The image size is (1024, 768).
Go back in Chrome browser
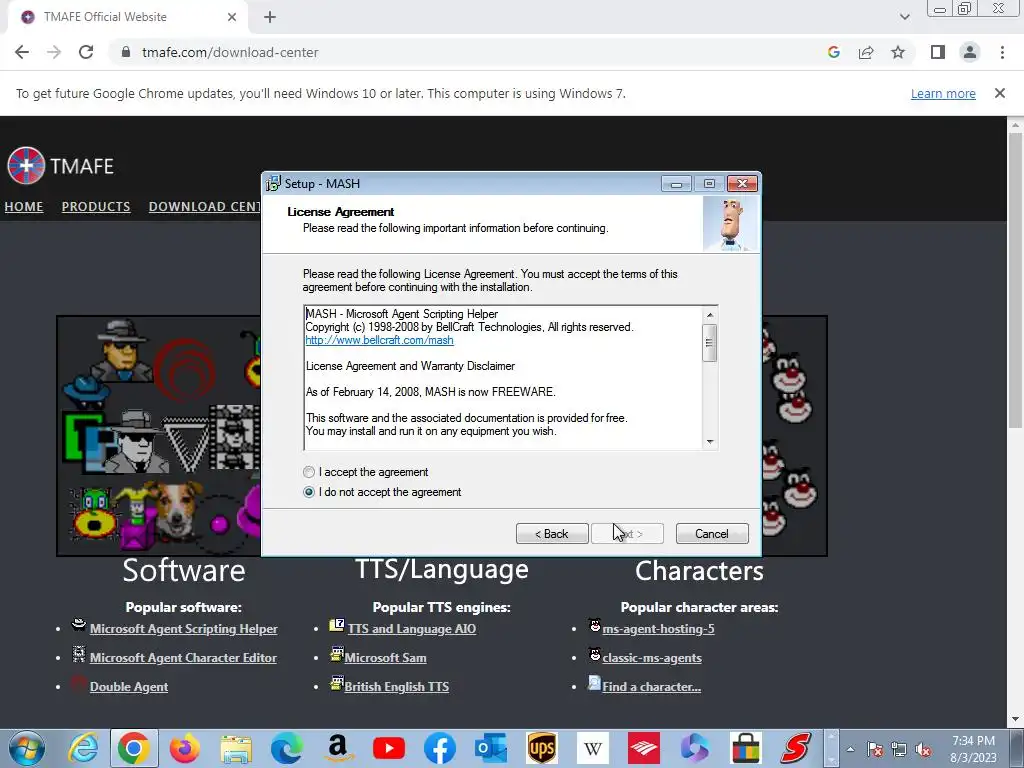tap(22, 52)
